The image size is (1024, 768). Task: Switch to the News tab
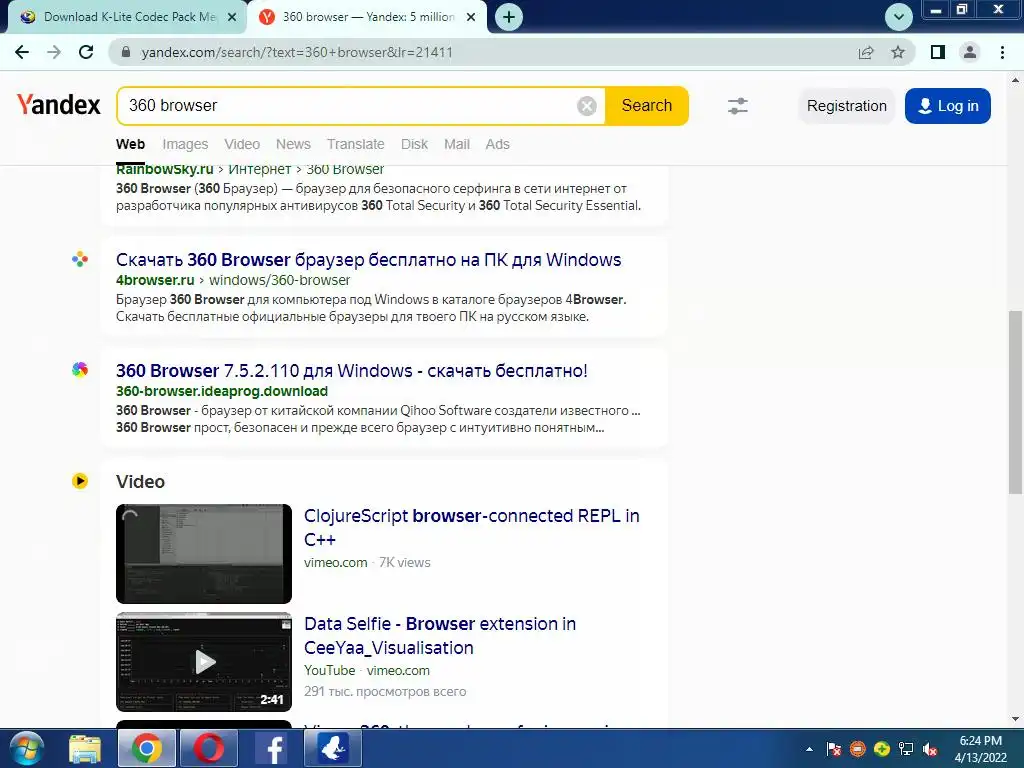click(293, 144)
